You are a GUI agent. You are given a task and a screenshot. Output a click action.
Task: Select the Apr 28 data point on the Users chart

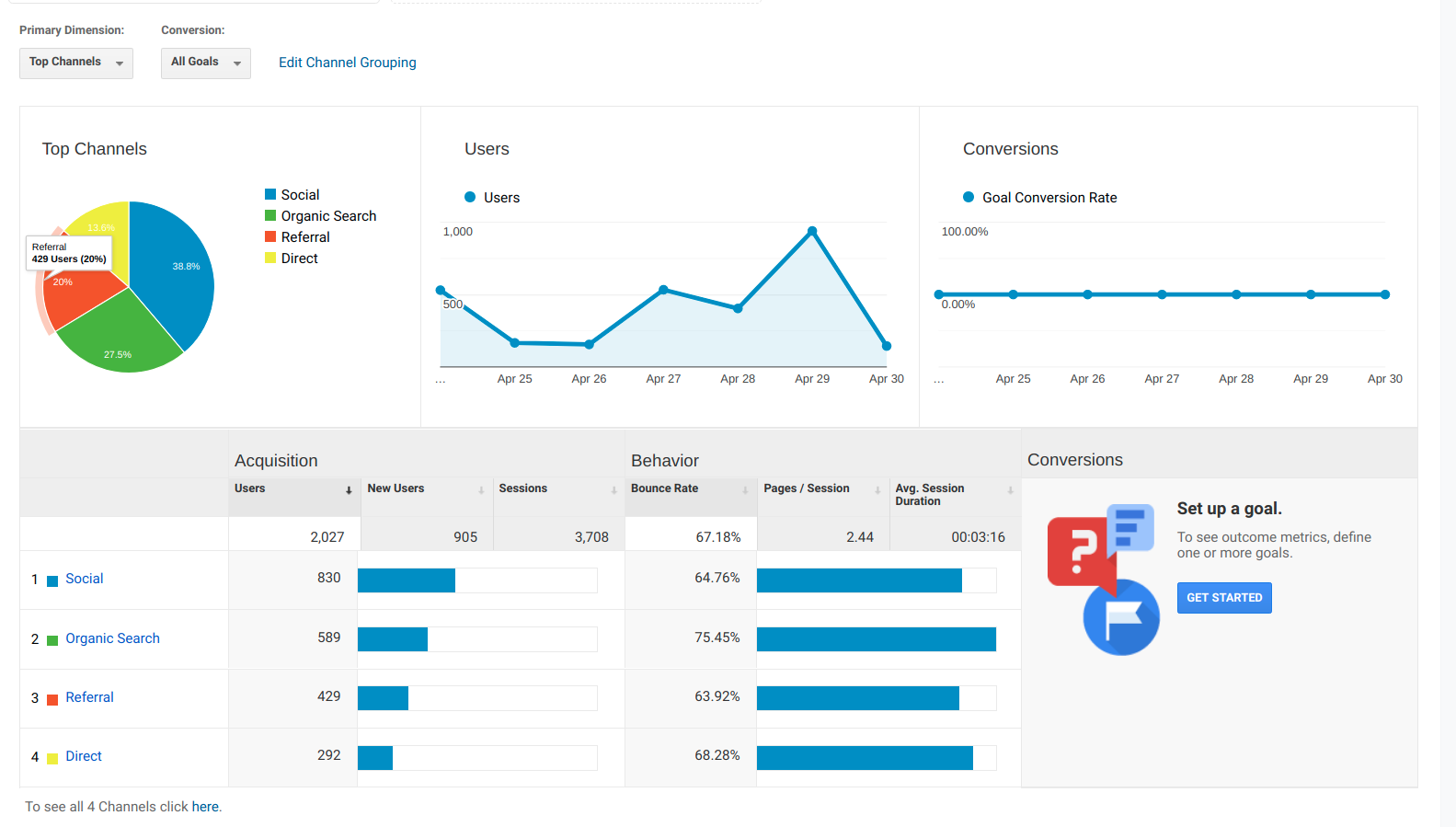pyautogui.click(x=738, y=308)
